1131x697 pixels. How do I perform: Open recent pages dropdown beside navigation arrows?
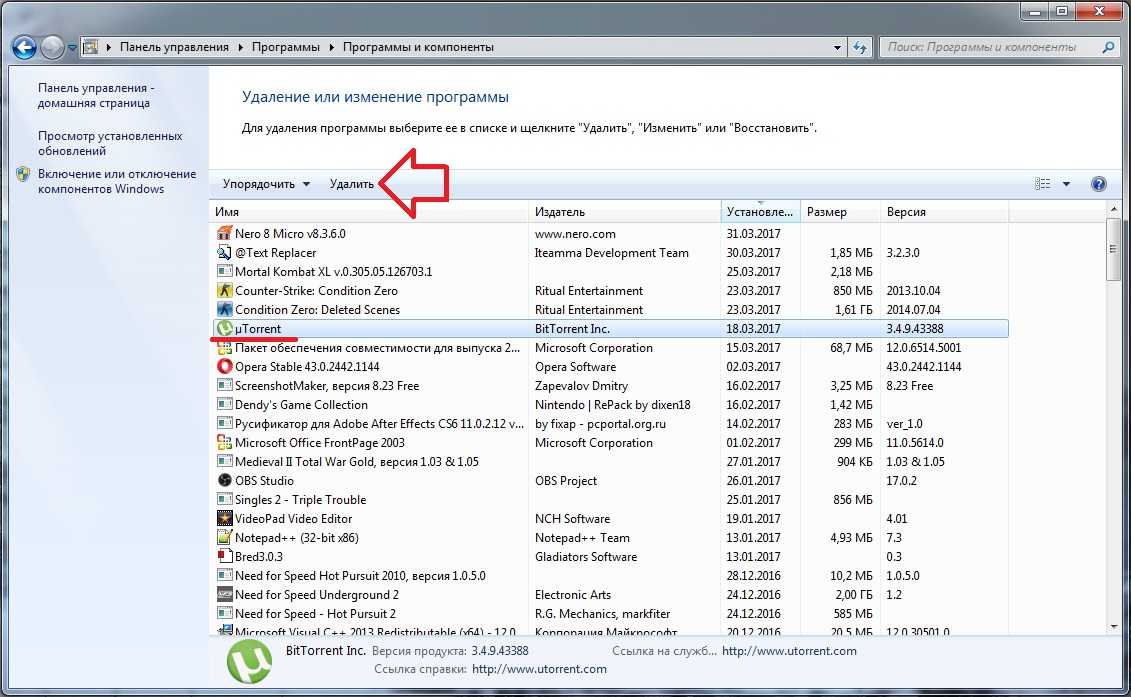72,48
